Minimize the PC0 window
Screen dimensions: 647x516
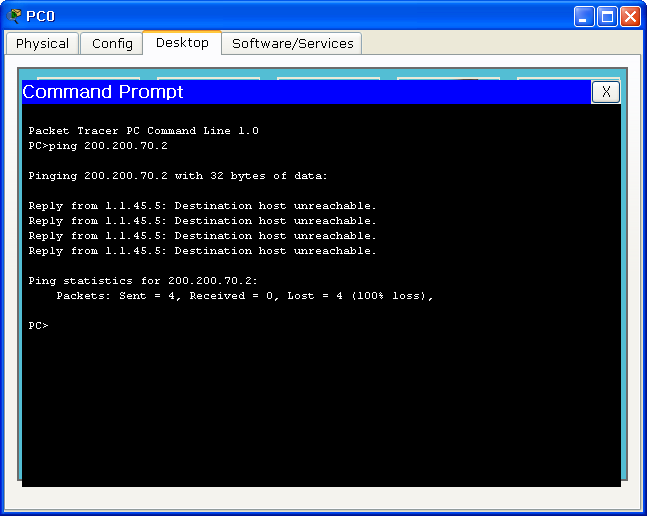[584, 16]
